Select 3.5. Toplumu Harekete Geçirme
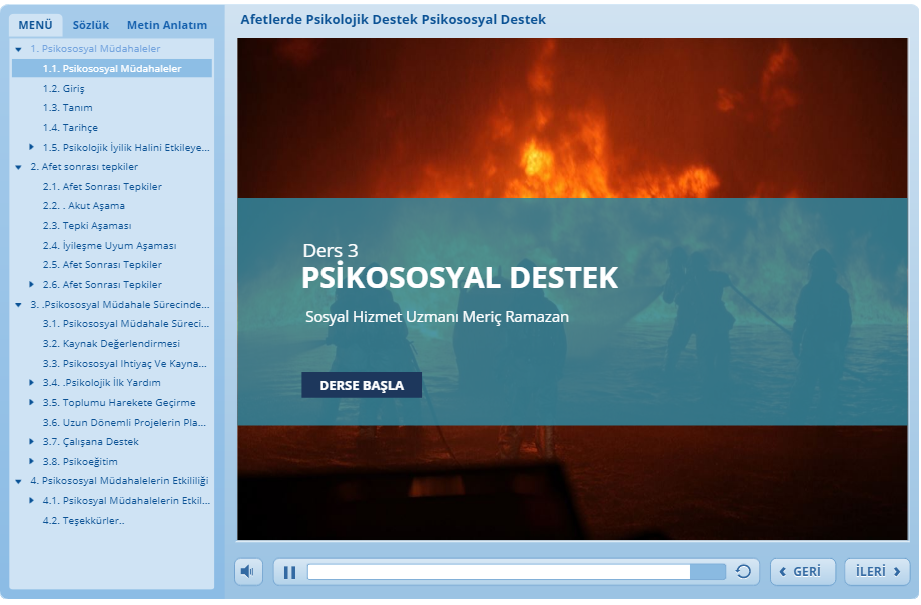This screenshot has width=921, height=605. pos(119,402)
